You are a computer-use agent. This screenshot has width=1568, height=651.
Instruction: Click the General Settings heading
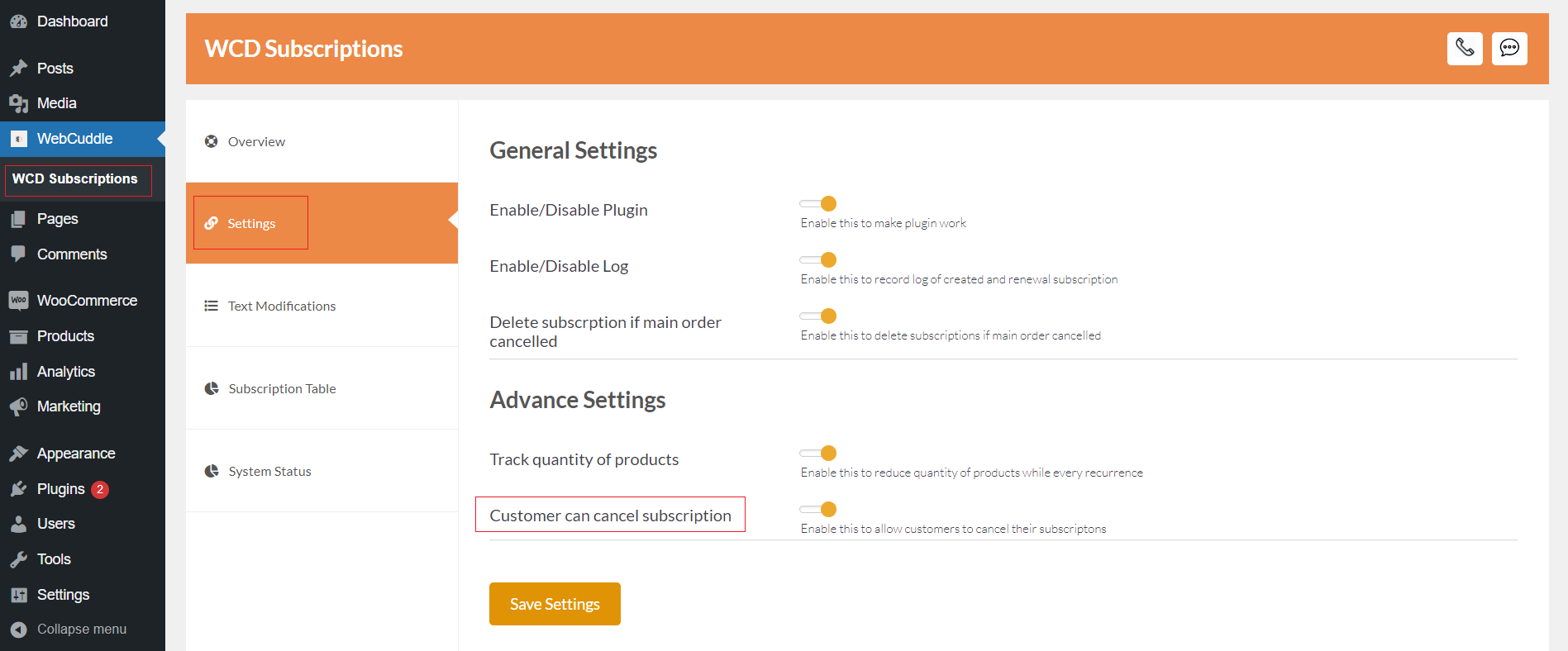(x=574, y=150)
